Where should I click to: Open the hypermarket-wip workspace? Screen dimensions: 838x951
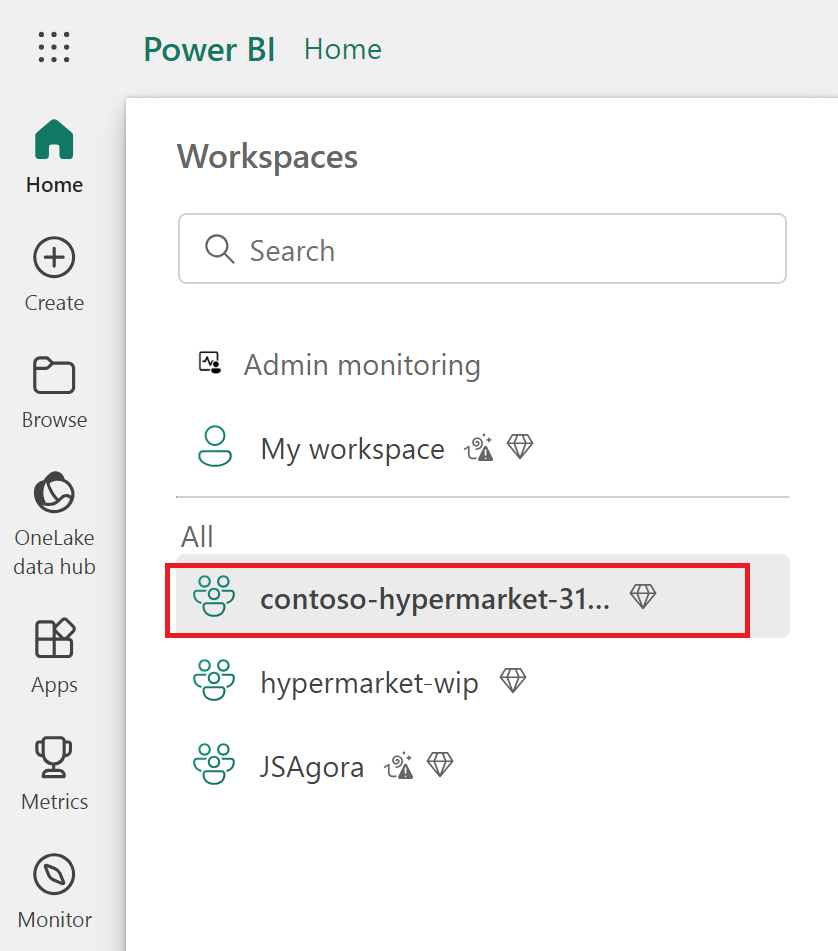(x=483, y=680)
